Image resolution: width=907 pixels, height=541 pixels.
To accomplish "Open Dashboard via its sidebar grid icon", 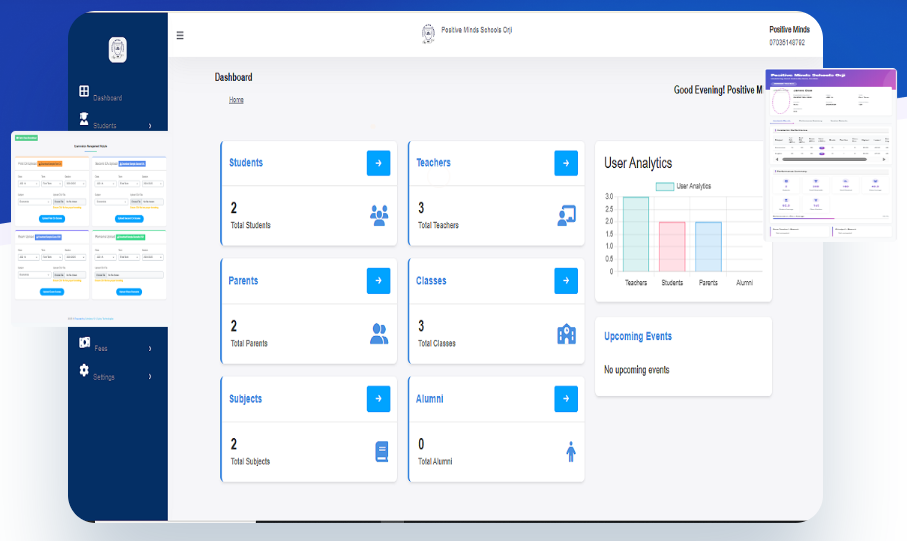I will click(x=84, y=91).
